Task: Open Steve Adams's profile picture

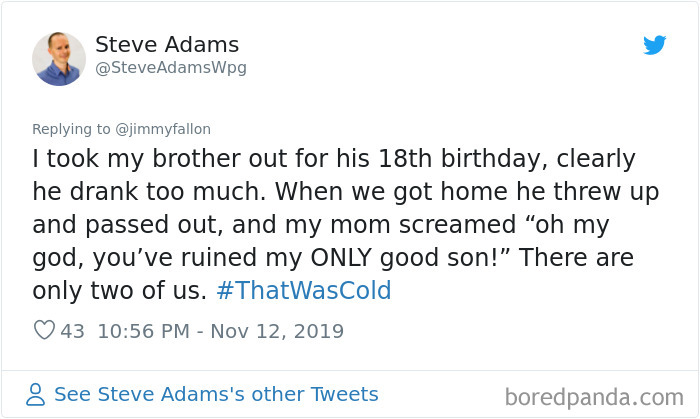Action: (59, 58)
